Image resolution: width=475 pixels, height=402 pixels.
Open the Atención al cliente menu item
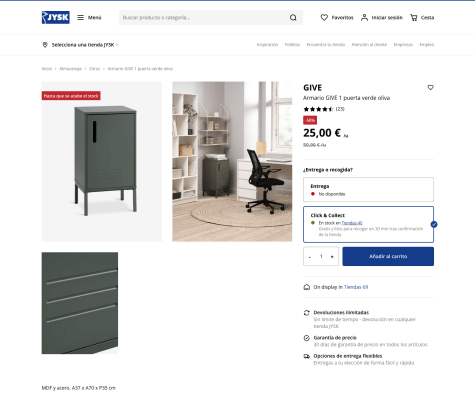coord(369,45)
